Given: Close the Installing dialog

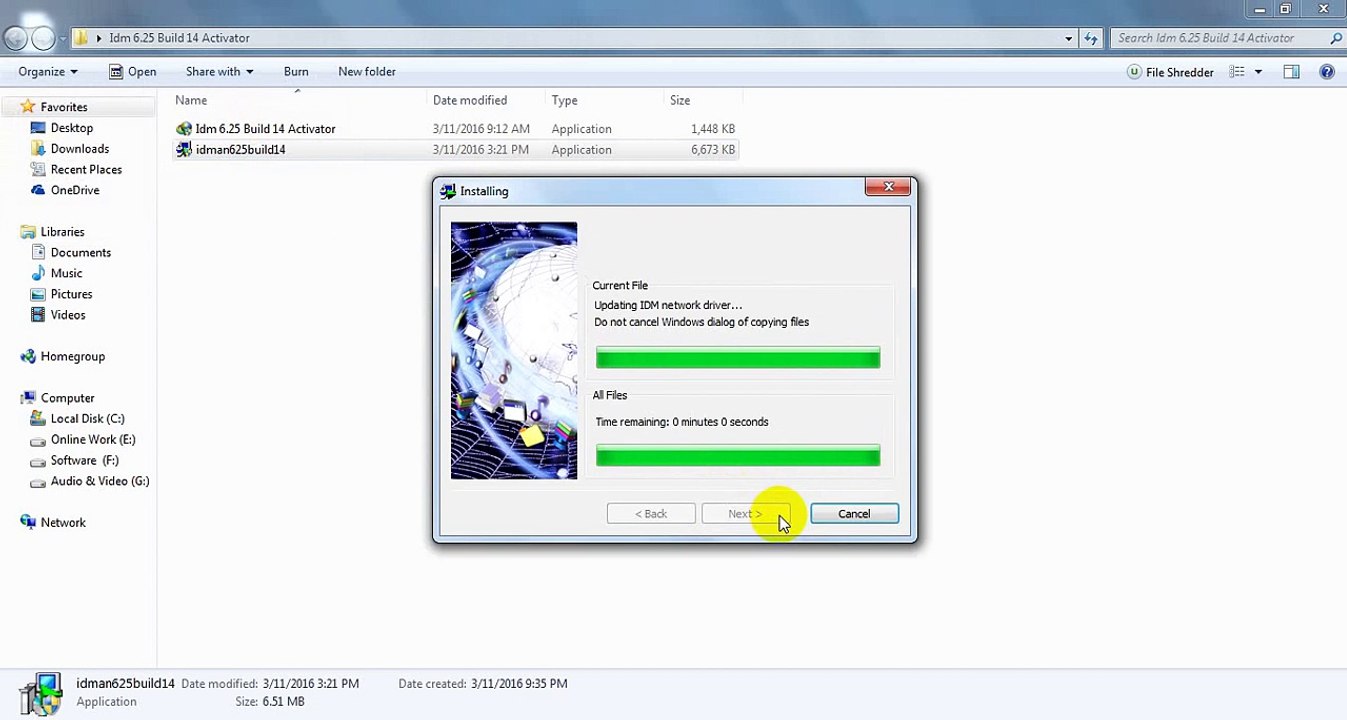Looking at the screenshot, I should click(x=887, y=187).
